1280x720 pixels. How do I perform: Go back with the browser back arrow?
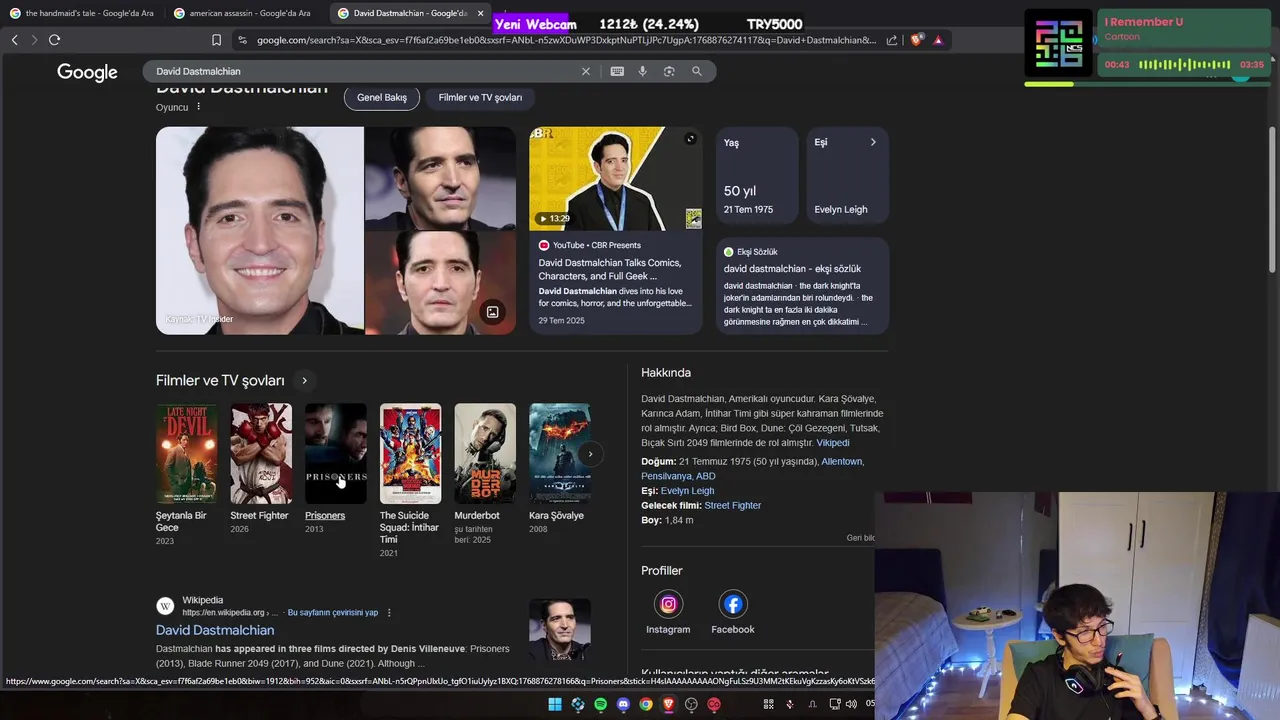point(14,40)
